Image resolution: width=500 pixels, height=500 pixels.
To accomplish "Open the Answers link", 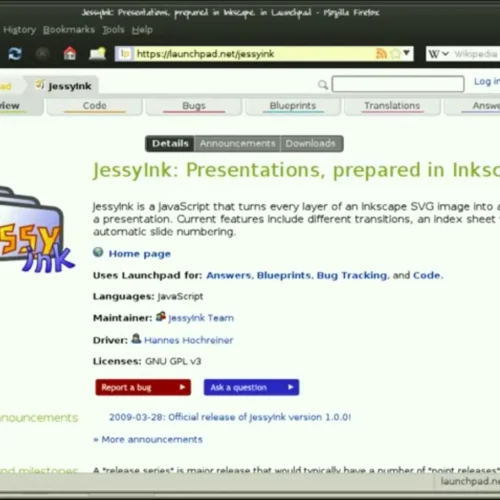I will click(x=229, y=275).
